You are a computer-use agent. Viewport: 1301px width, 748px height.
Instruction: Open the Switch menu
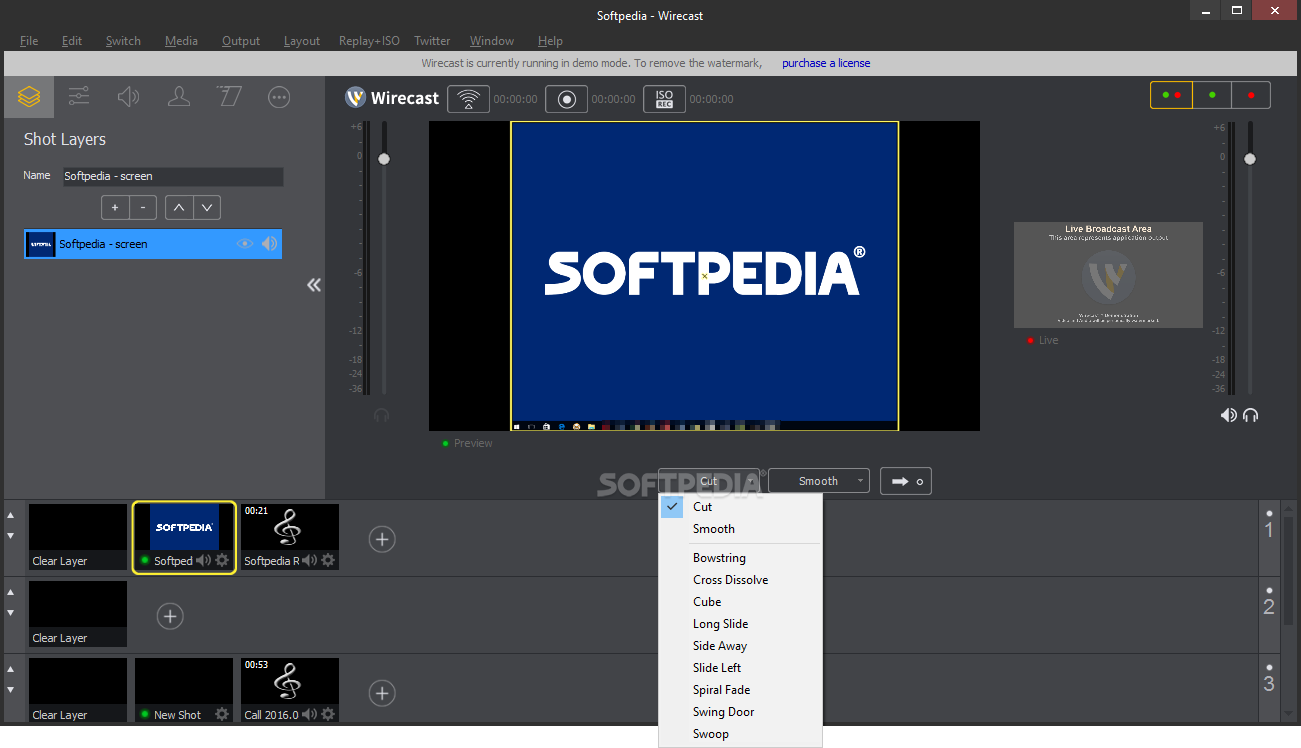[x=123, y=41]
